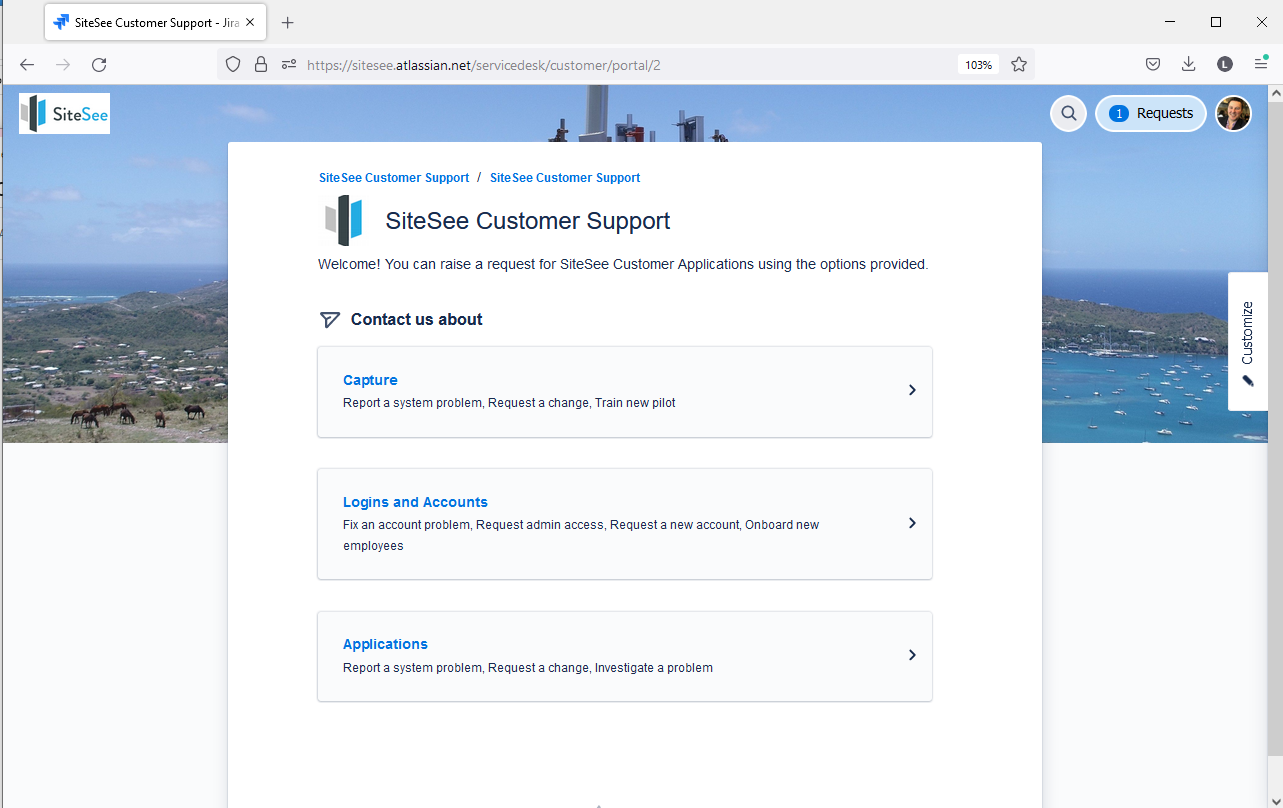This screenshot has width=1283, height=808.
Task: Click the browser Back arrow
Action: pyautogui.click(x=27, y=64)
